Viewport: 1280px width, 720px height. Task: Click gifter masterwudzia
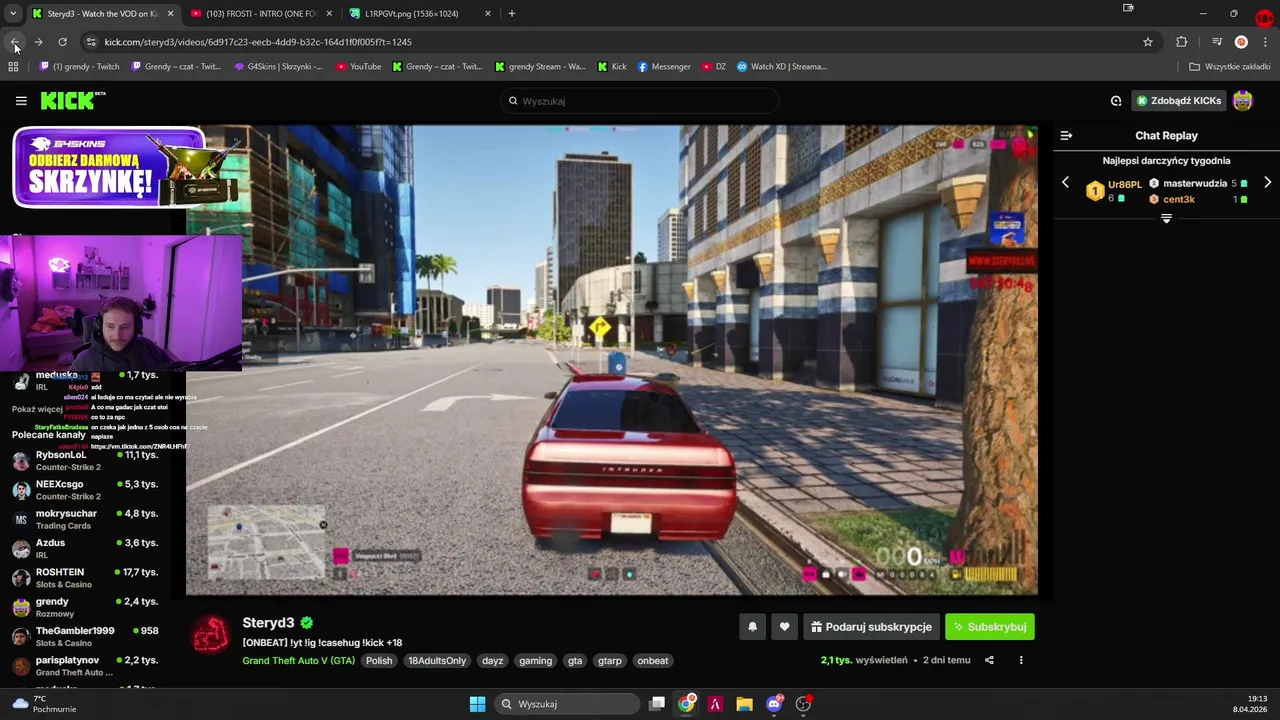pos(1194,184)
